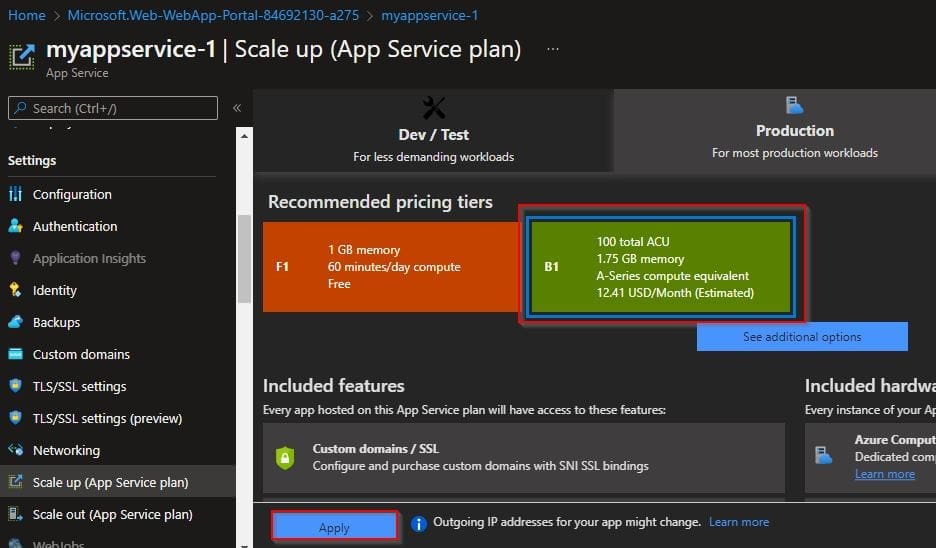Image resolution: width=936 pixels, height=548 pixels.
Task: Open the more options ellipsis menu
Action: coord(553,50)
